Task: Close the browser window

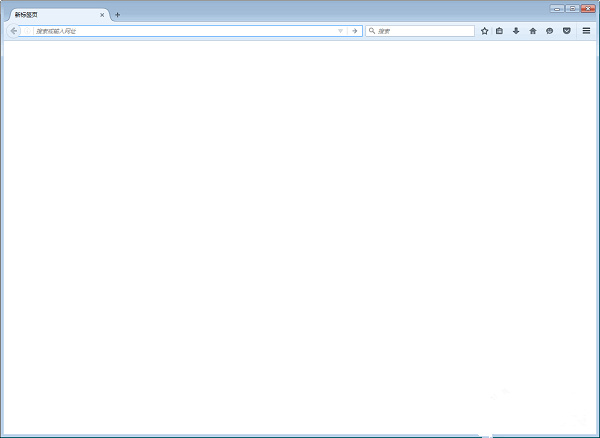Action: click(x=588, y=8)
